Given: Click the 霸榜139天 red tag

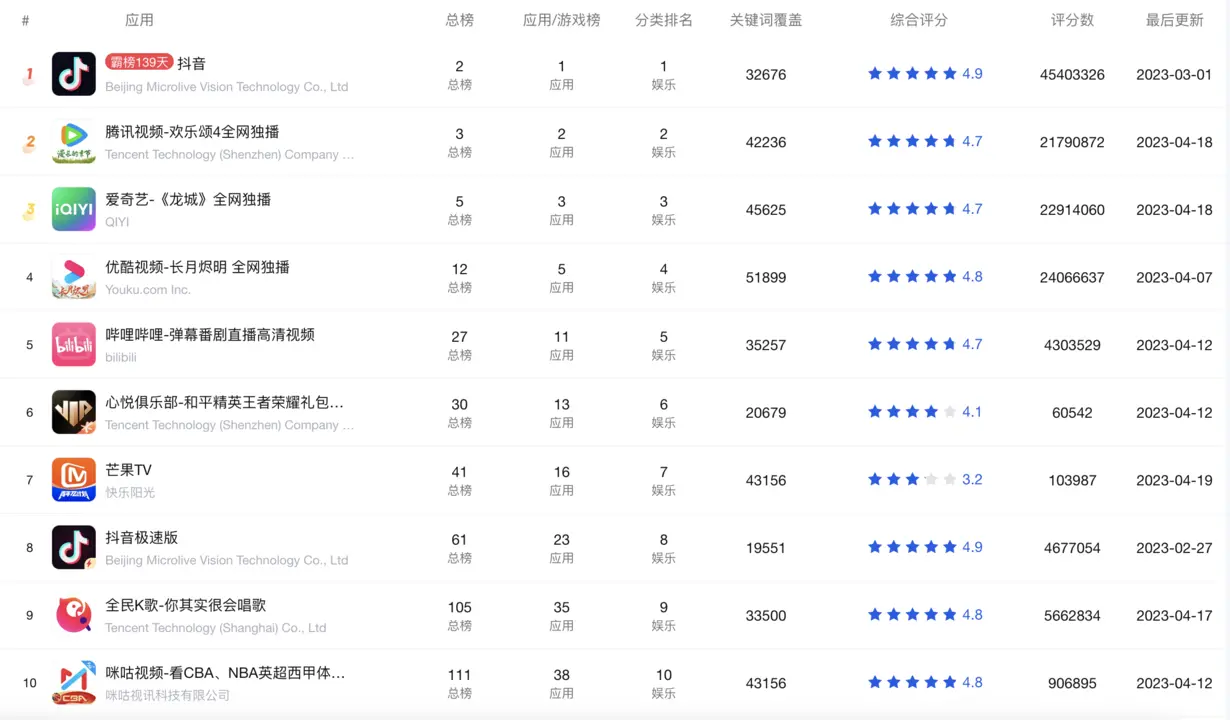Looking at the screenshot, I should click(139, 63).
